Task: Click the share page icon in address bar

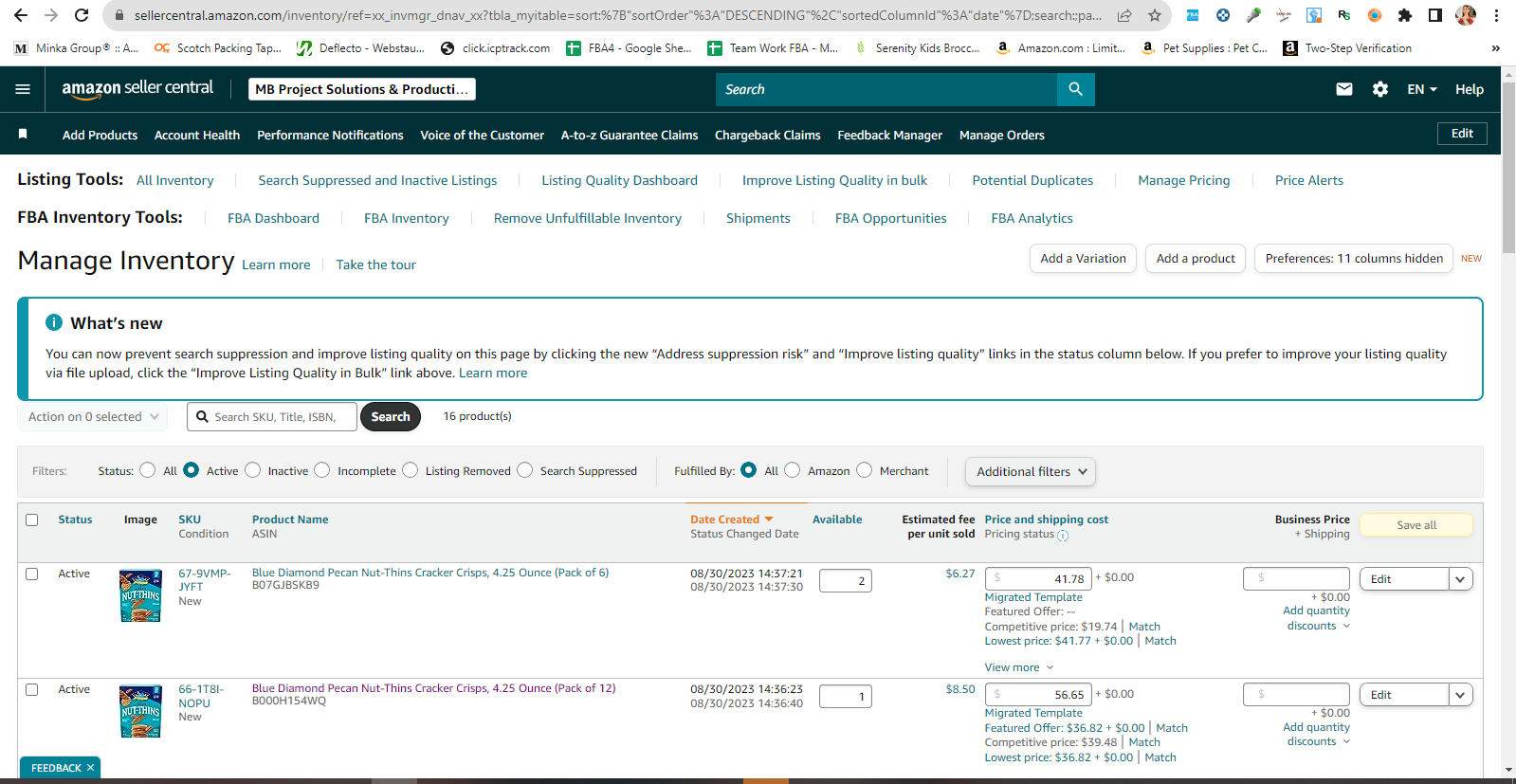Action: (1124, 15)
